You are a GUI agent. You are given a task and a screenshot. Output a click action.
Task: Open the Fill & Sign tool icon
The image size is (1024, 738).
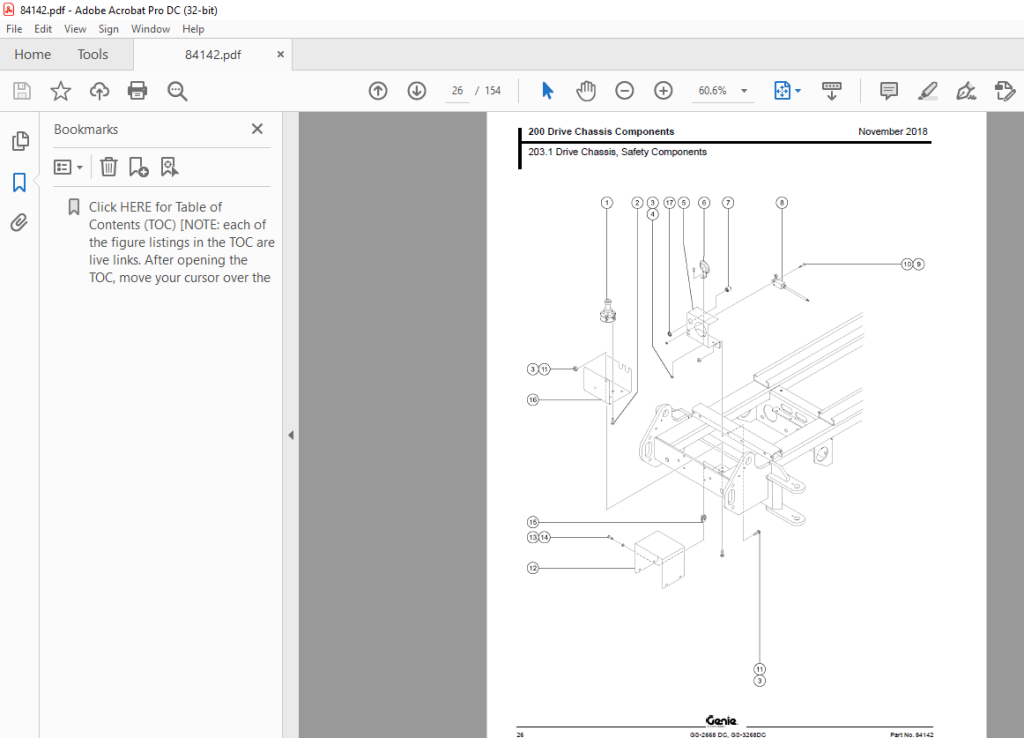coord(966,91)
